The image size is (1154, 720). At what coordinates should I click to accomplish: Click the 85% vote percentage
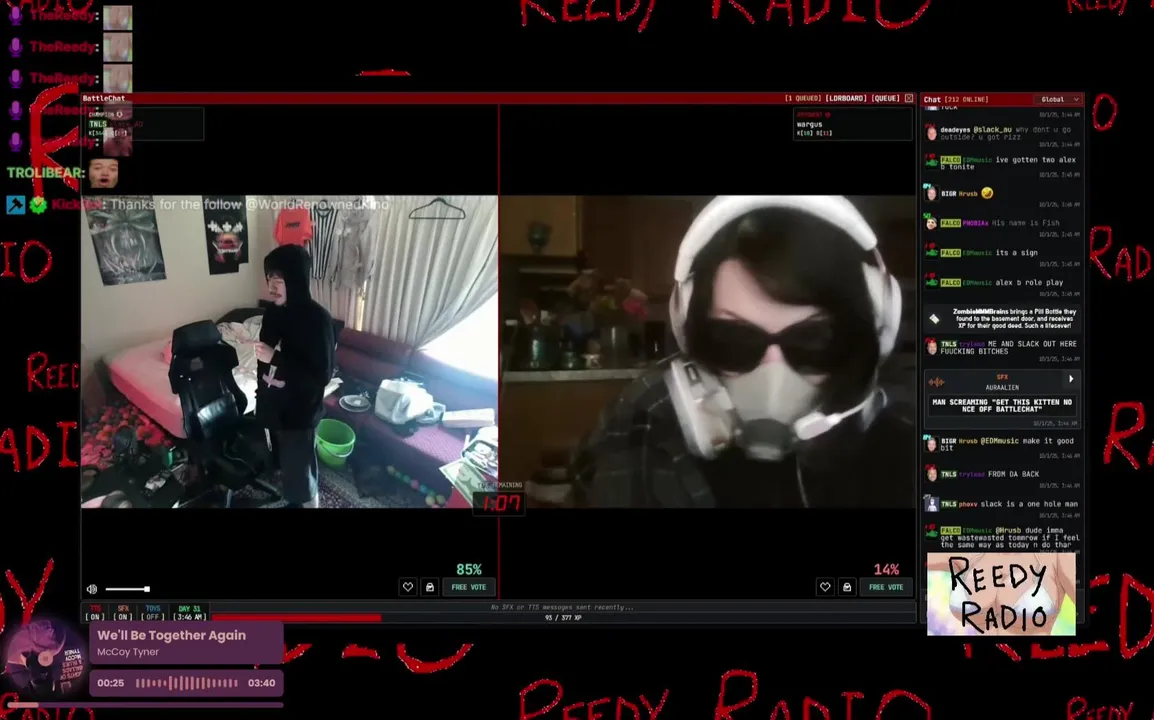pyautogui.click(x=469, y=569)
